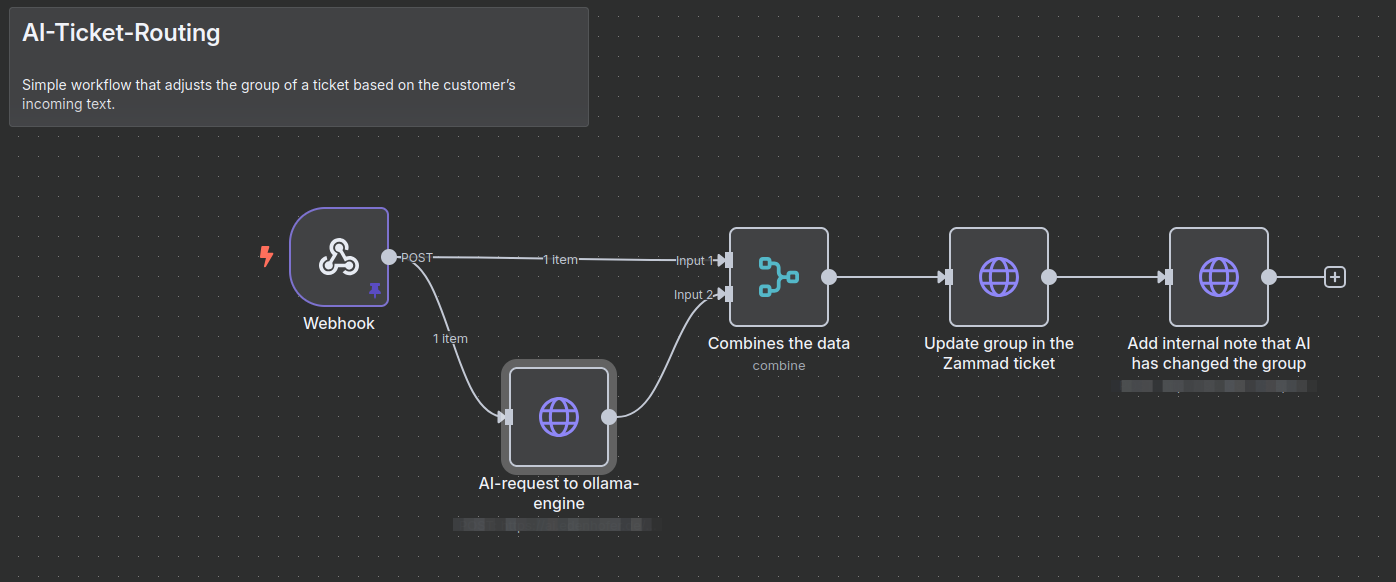Select the Webhook node label text

[339, 323]
